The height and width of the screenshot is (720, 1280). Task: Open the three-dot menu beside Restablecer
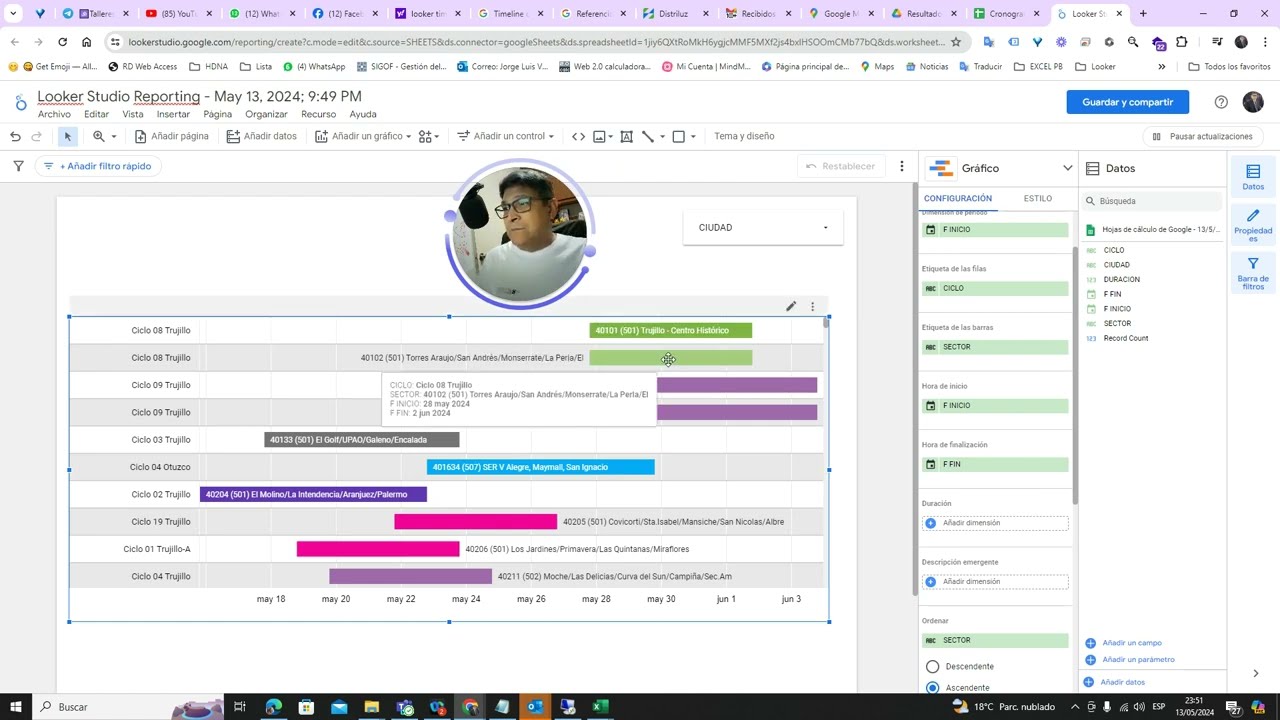(x=902, y=166)
